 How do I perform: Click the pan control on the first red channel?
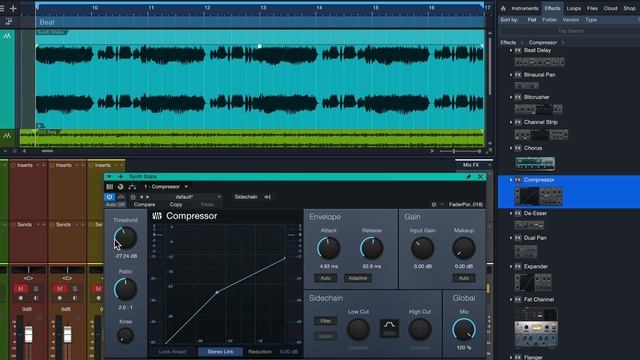pyautogui.click(x=29, y=270)
